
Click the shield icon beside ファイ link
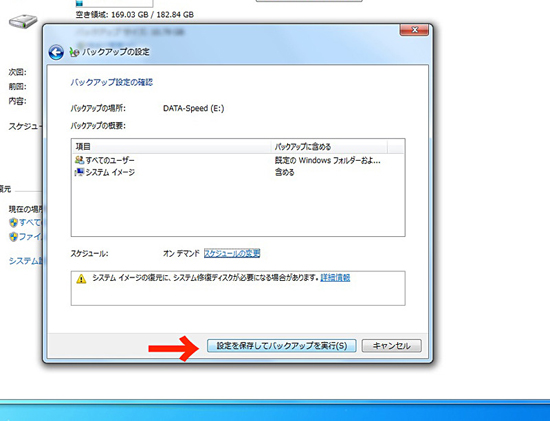(x=13, y=237)
